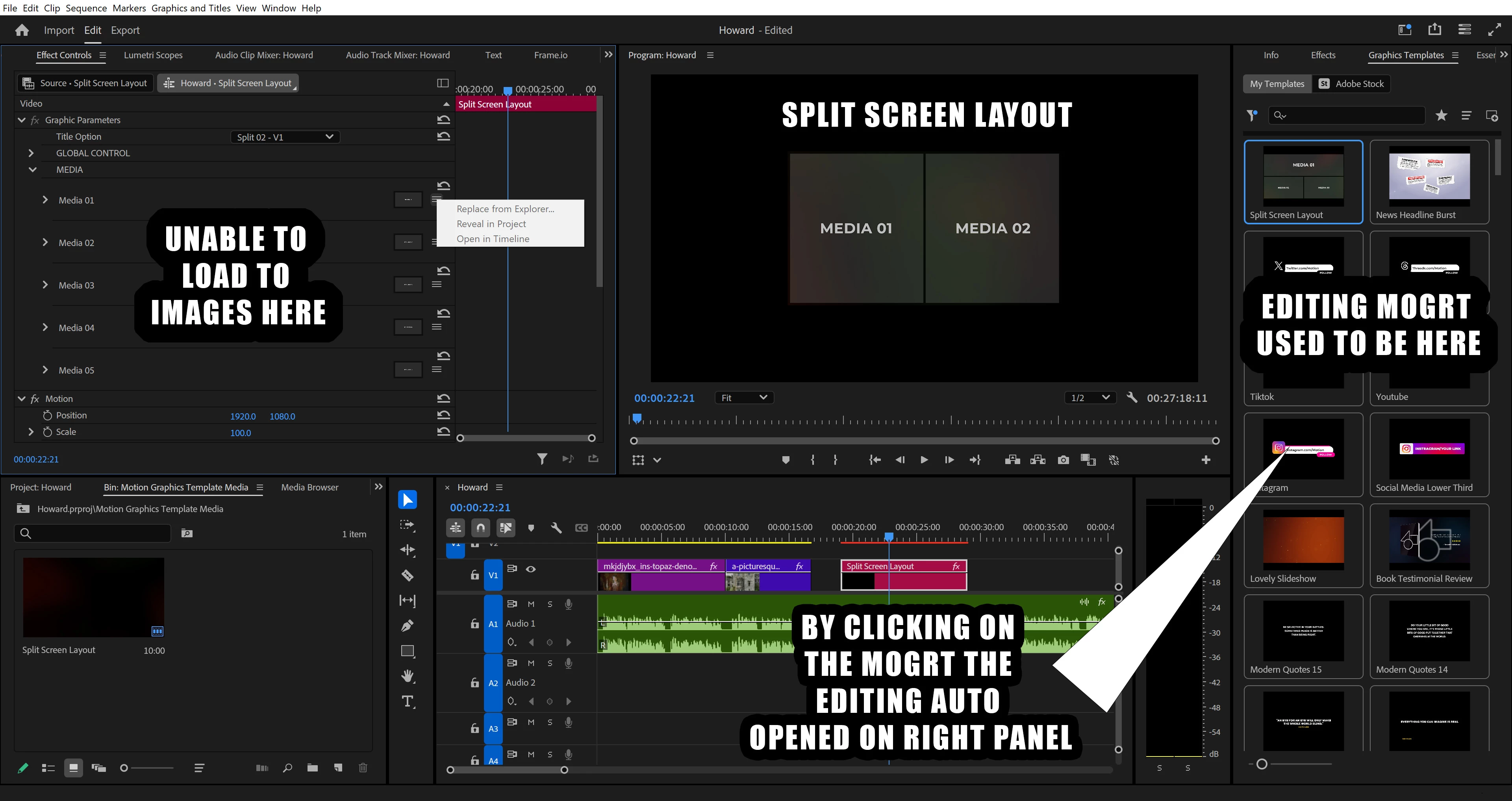Click the Adobe Stock button
The image size is (1512, 801).
(x=1352, y=84)
